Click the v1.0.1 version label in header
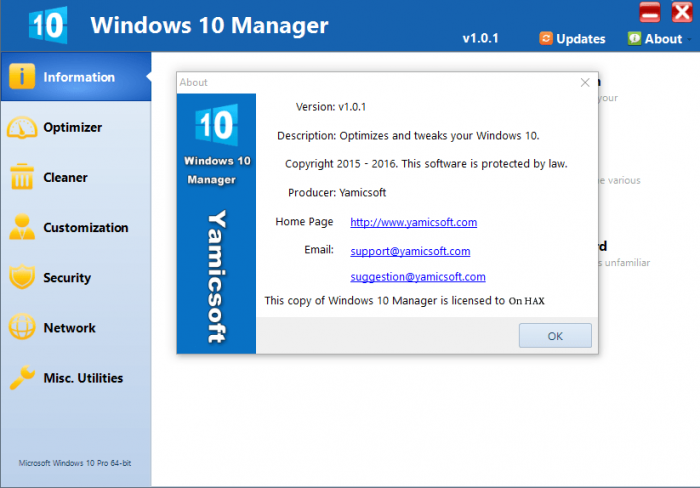 coord(480,38)
